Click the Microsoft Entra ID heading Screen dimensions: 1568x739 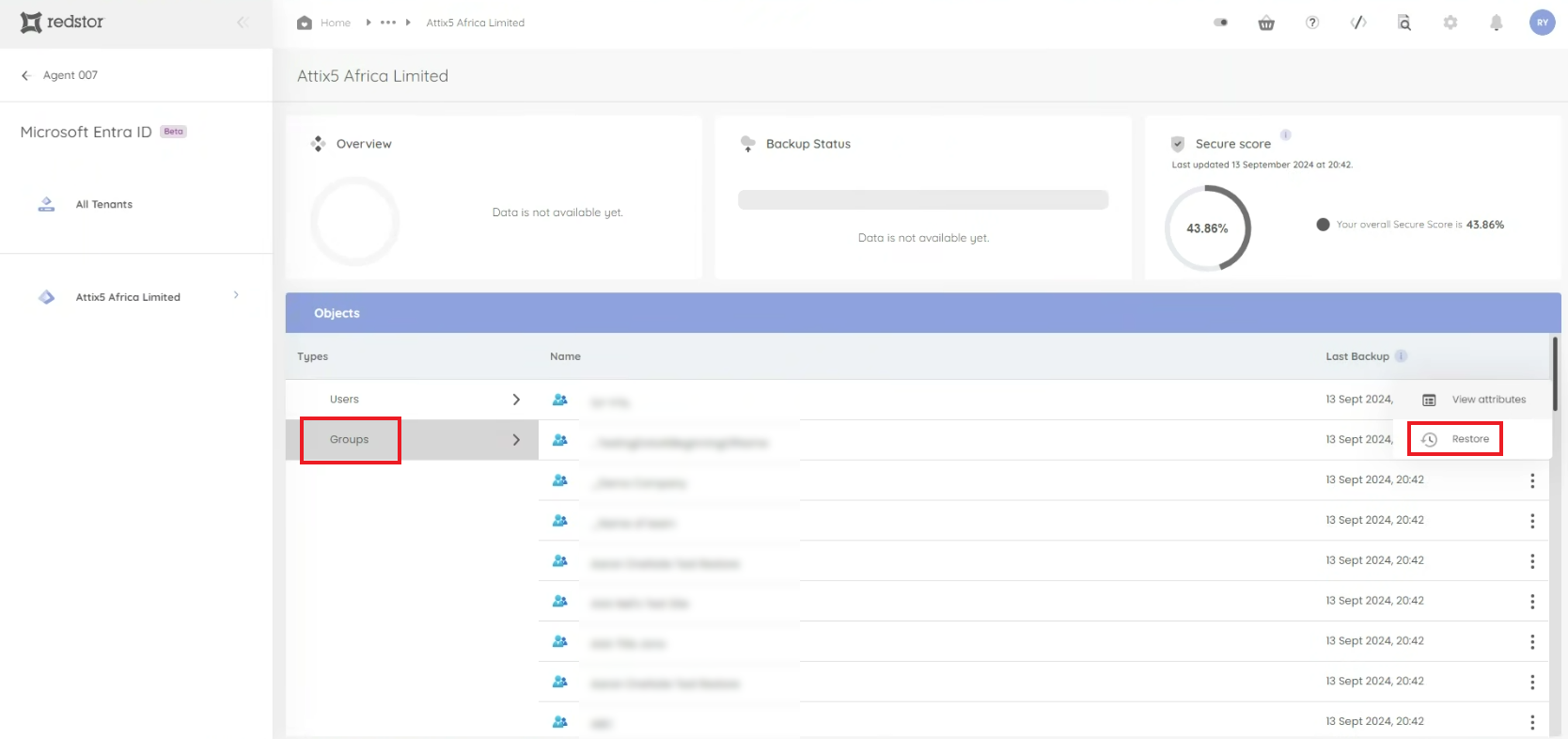point(86,132)
